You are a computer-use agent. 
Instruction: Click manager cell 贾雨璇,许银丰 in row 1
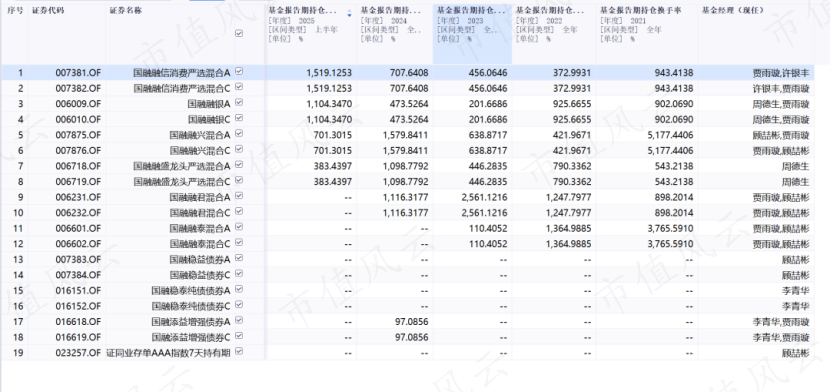(x=781, y=72)
